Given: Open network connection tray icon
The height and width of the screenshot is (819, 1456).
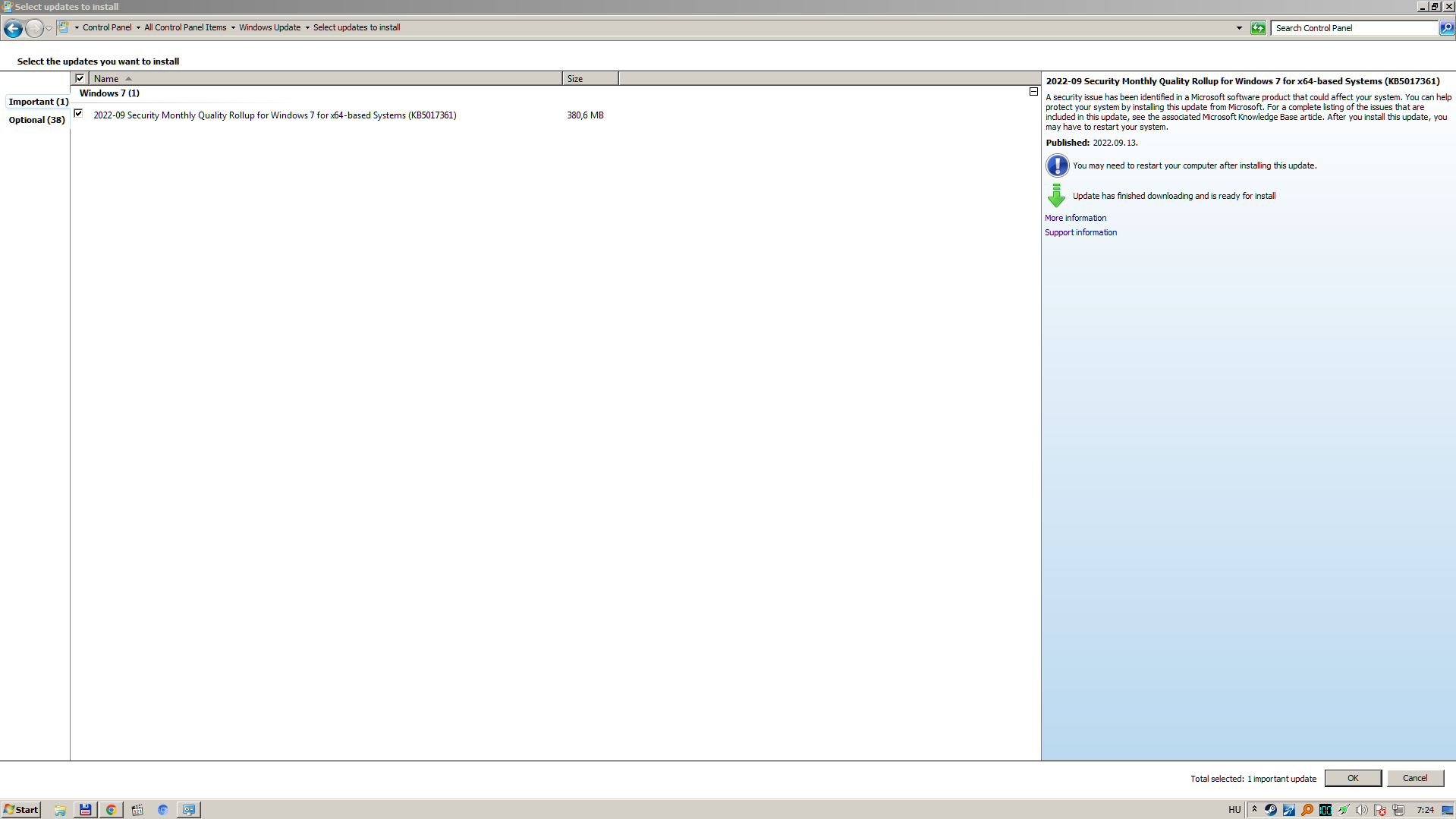Looking at the screenshot, I should tap(1398, 810).
